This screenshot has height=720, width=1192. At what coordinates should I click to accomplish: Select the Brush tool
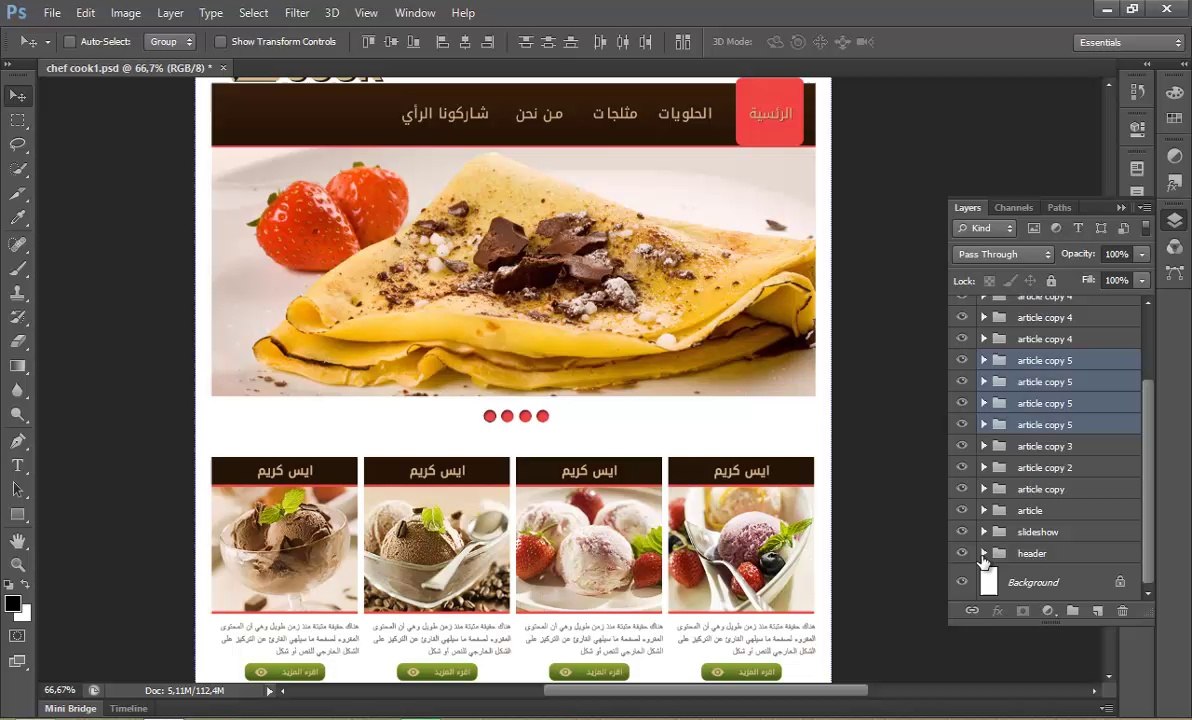17,269
